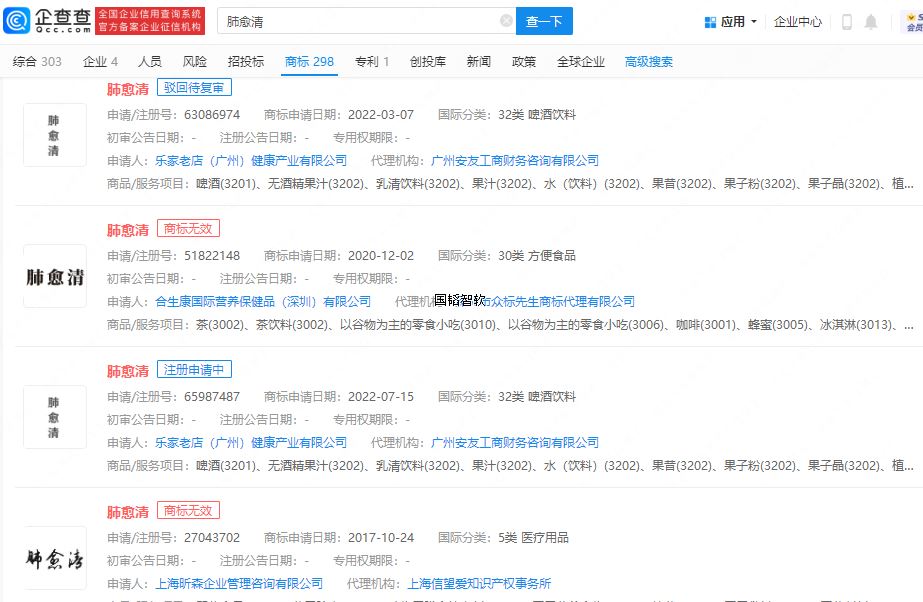Select application date 2017-10-24

tap(381, 537)
